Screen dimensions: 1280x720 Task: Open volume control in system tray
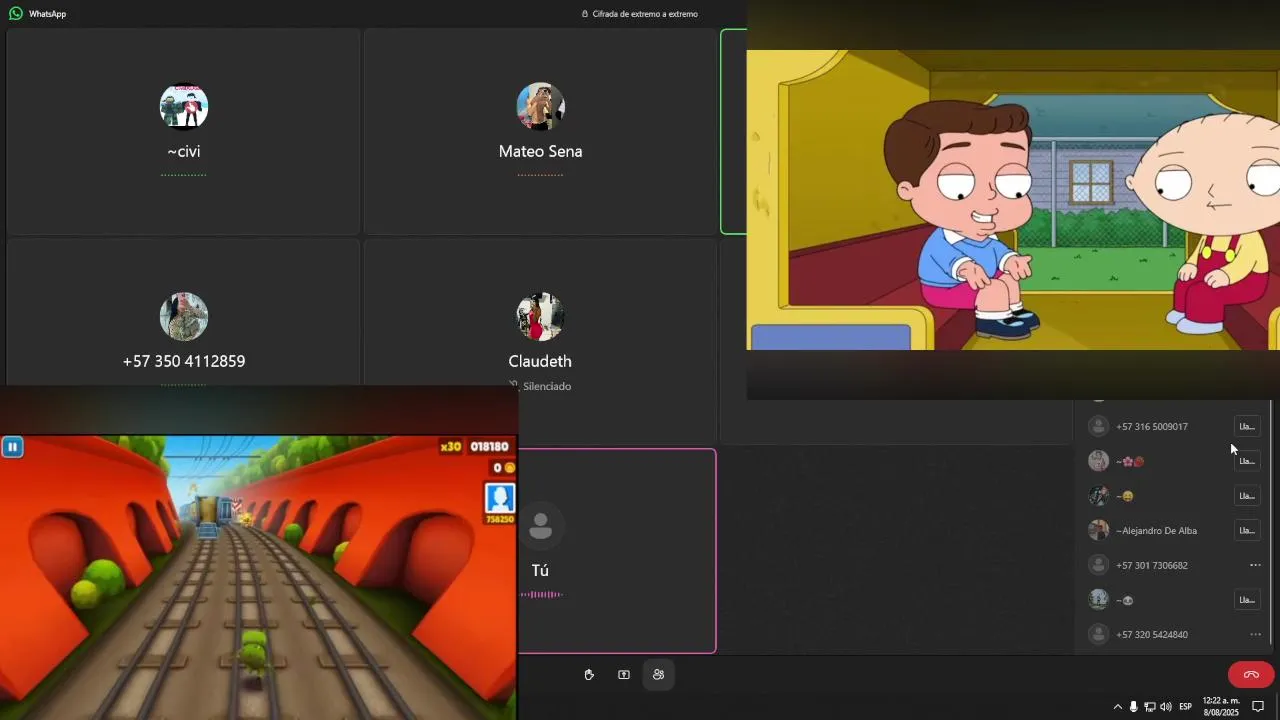pyautogui.click(x=1165, y=706)
